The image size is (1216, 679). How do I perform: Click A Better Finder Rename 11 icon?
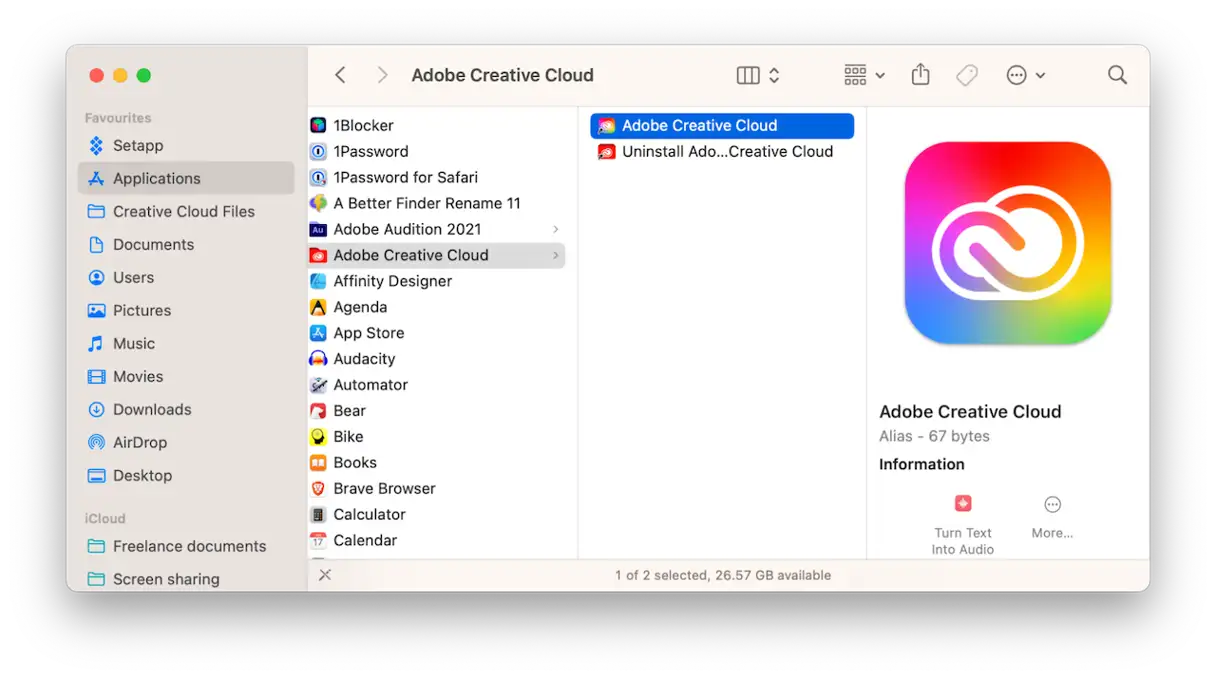pos(318,203)
